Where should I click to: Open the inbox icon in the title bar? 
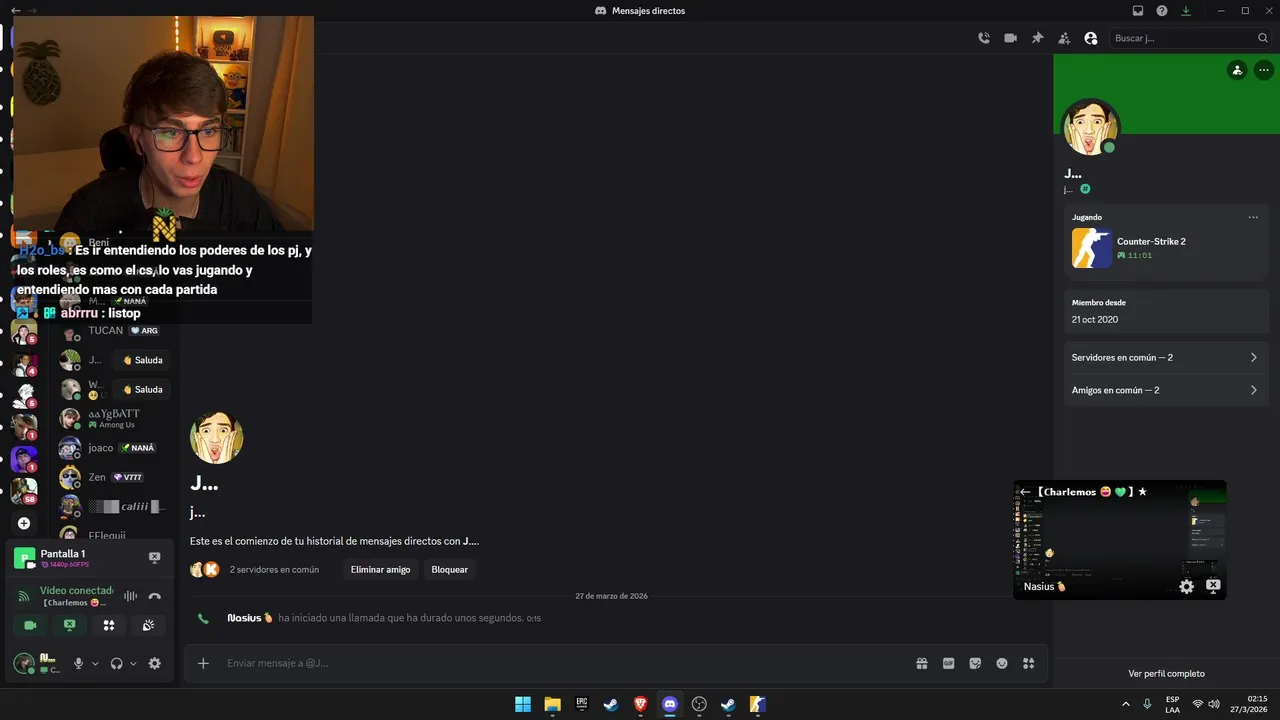(x=1138, y=10)
